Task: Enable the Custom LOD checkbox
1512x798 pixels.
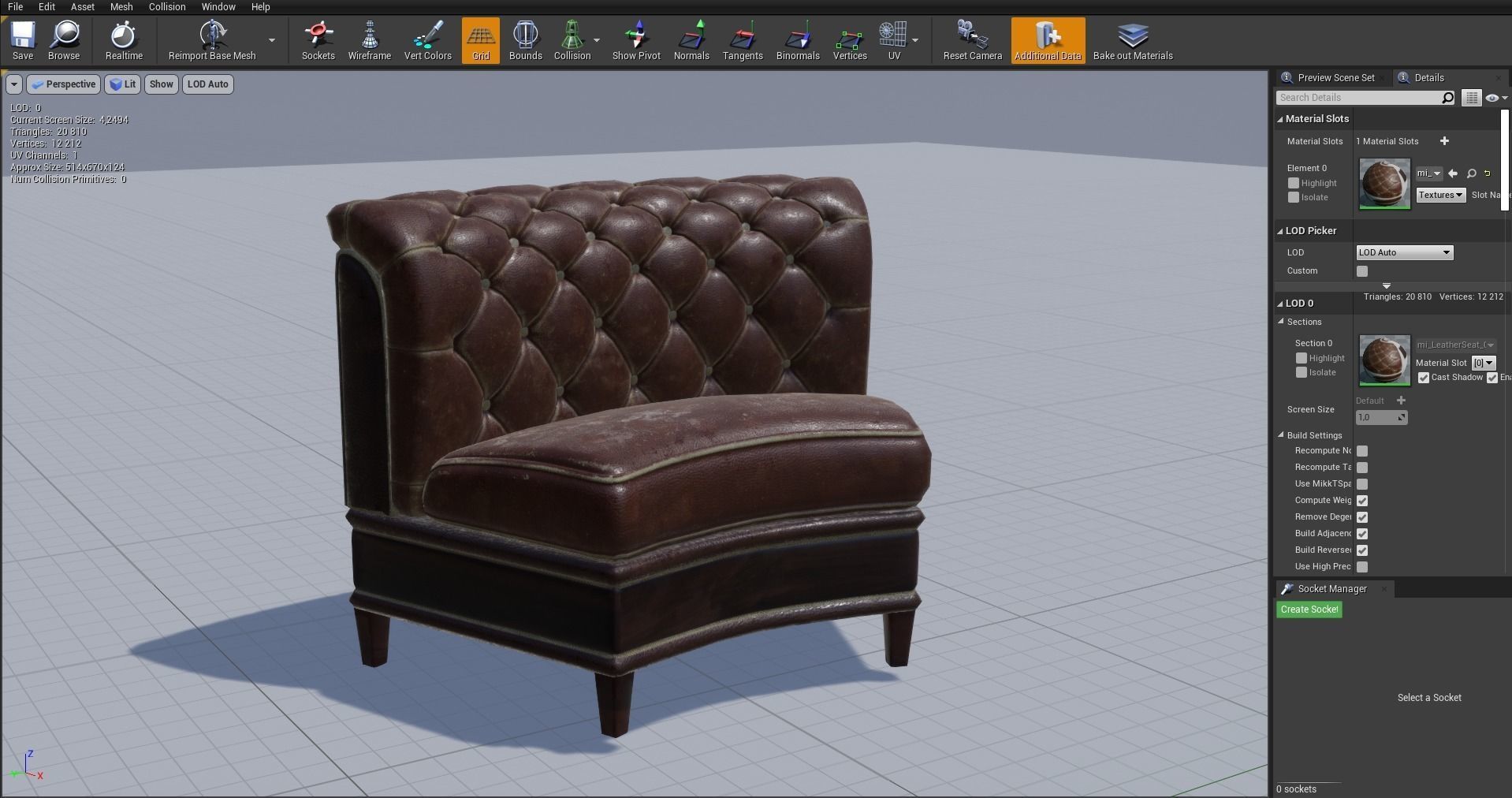Action: point(1362,271)
